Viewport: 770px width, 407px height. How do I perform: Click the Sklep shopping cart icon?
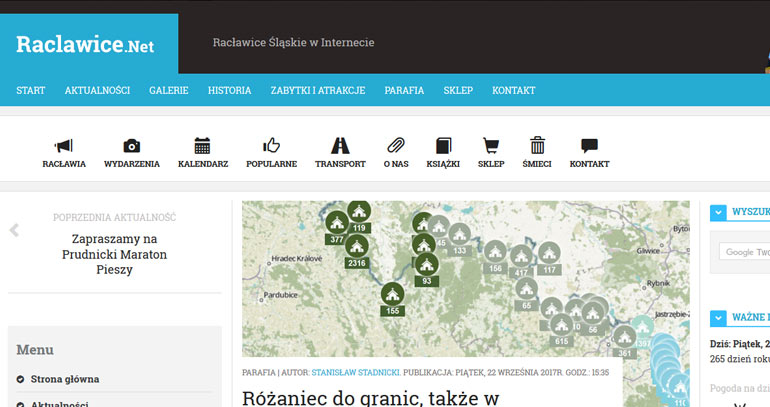tap(491, 146)
